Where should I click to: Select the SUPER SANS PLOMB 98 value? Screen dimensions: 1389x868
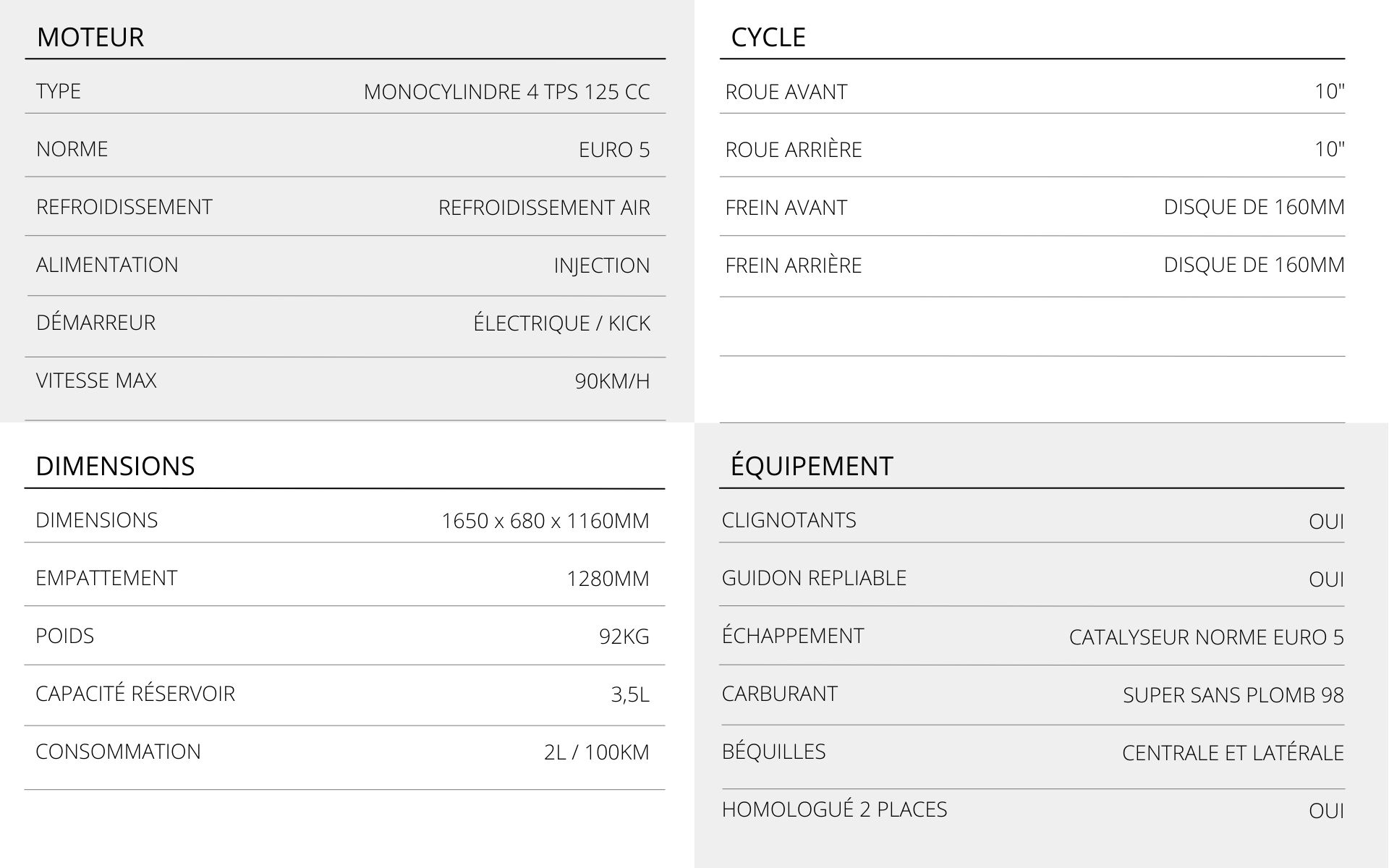click(x=1233, y=695)
